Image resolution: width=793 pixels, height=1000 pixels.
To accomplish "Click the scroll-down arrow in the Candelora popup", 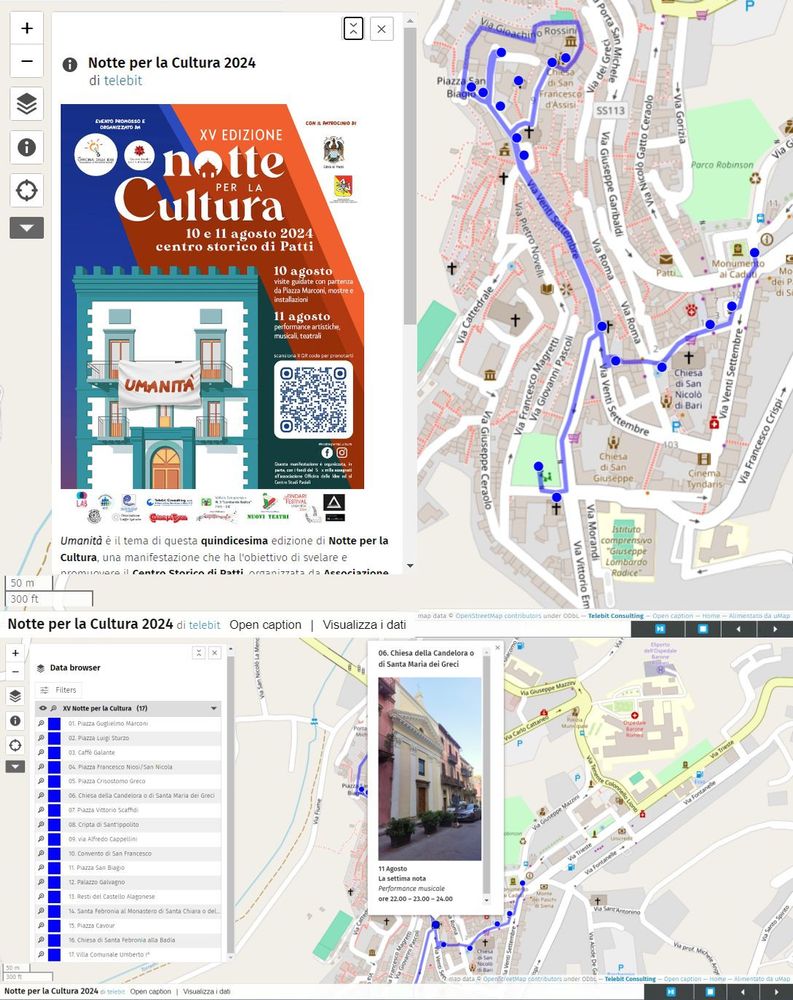I will [x=486, y=901].
